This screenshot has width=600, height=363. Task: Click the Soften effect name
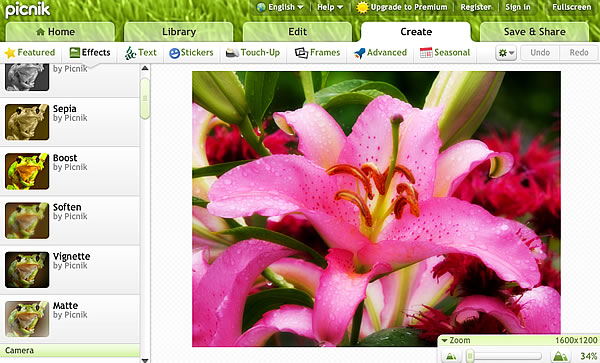67,207
